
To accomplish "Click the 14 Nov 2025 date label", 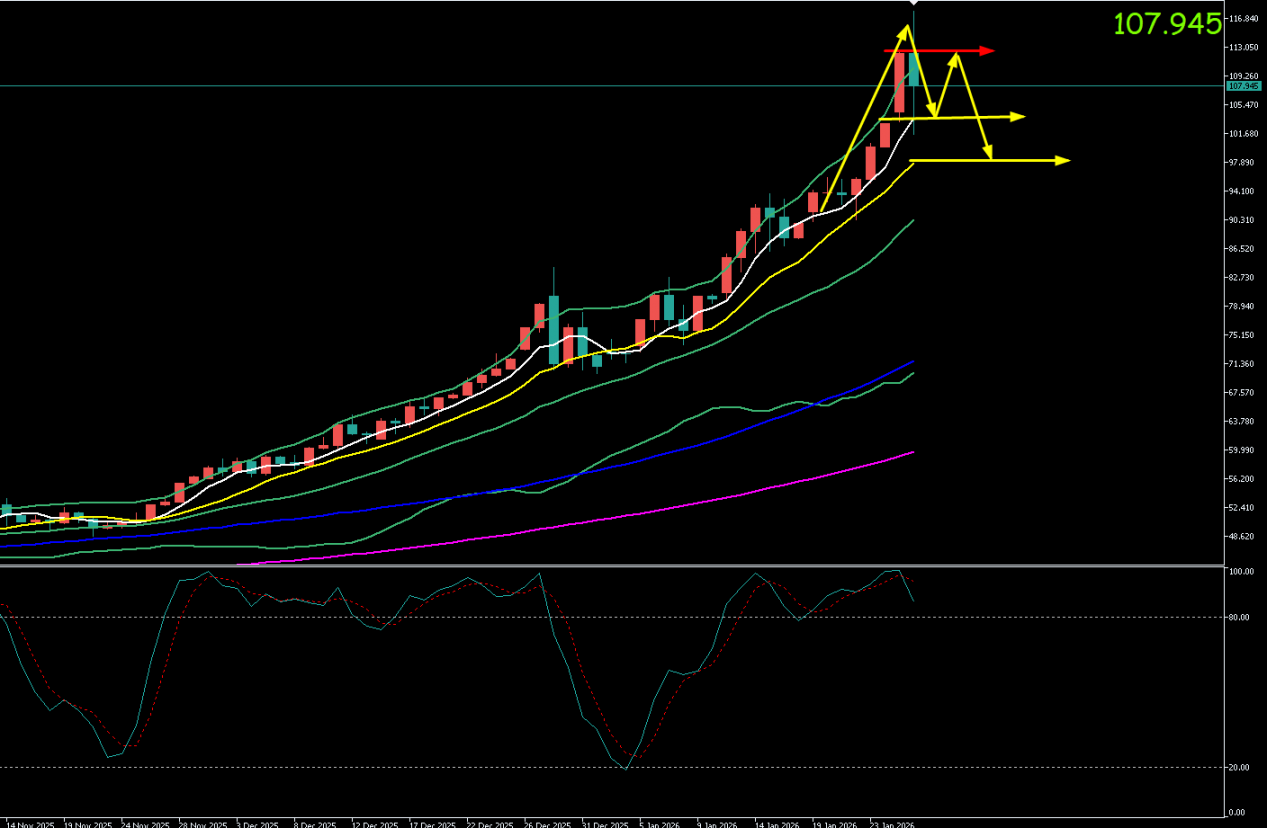I will 30,824.
